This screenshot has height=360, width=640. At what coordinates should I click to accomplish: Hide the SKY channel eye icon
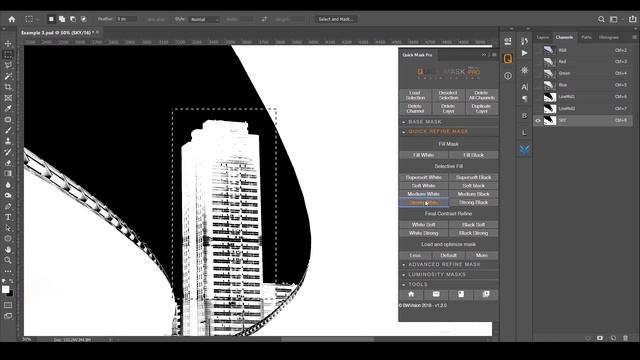pyautogui.click(x=538, y=120)
